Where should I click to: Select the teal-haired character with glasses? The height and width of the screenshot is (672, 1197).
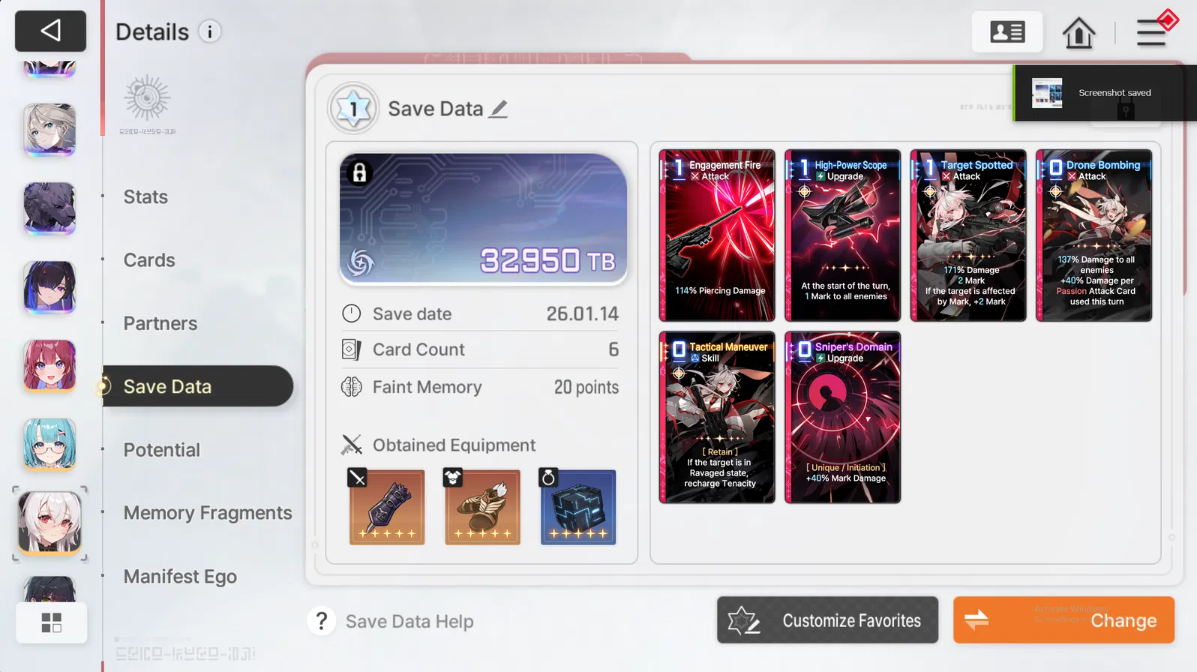50,444
